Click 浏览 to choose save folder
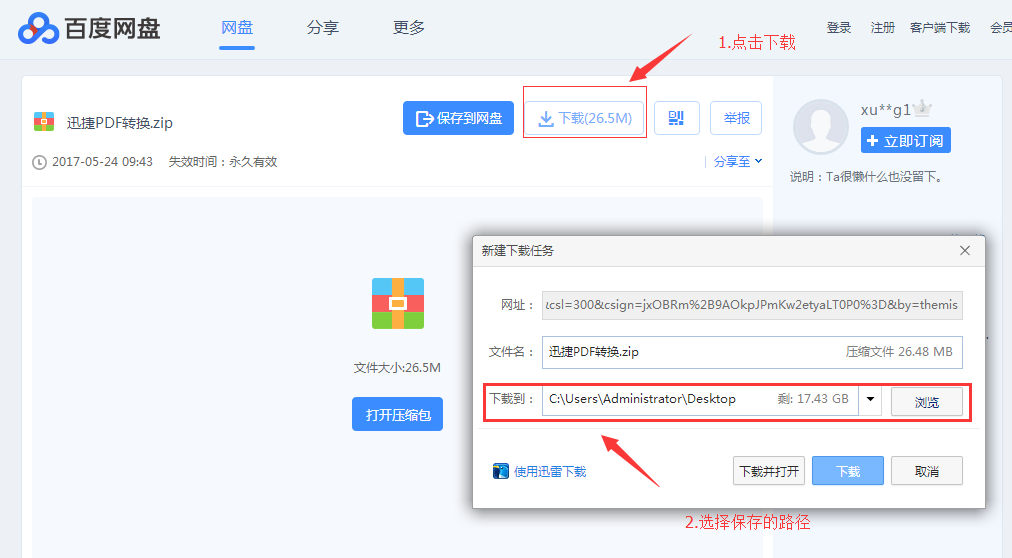 (926, 402)
